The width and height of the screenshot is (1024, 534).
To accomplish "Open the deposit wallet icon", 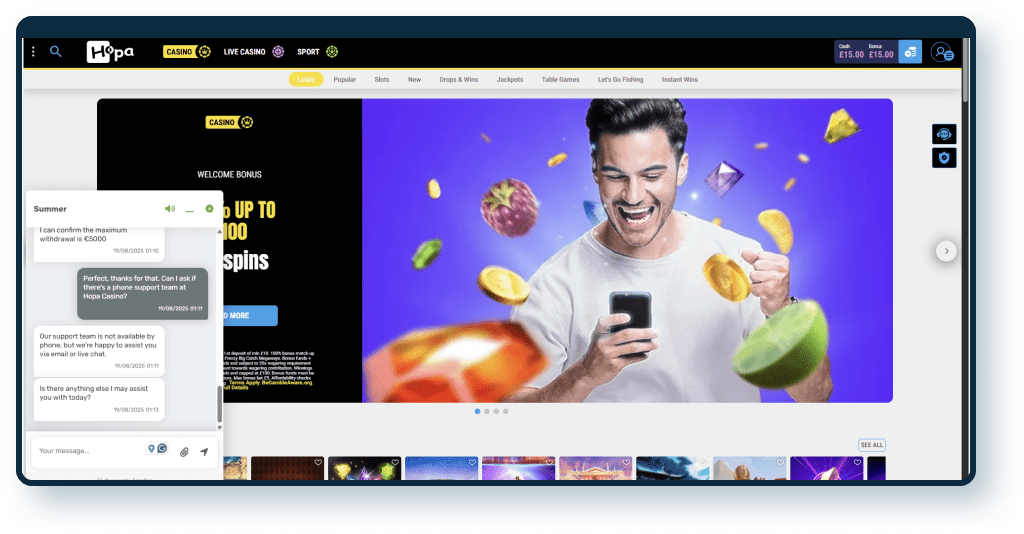I will coord(910,52).
